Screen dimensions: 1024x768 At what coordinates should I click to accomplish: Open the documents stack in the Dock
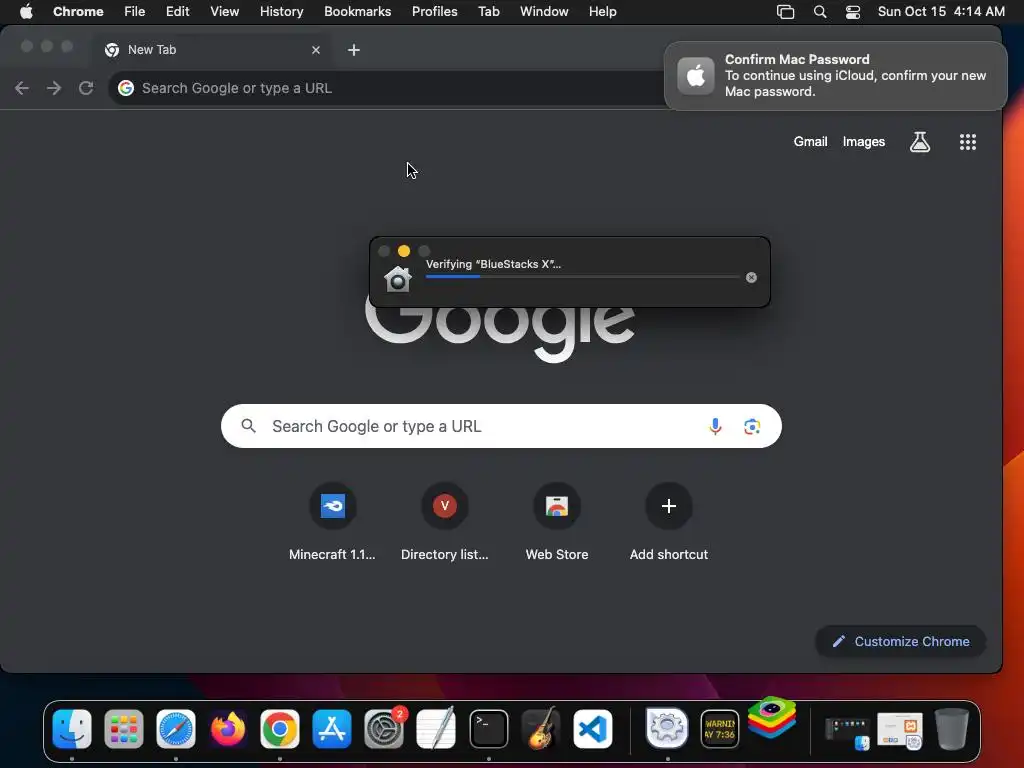(900, 730)
